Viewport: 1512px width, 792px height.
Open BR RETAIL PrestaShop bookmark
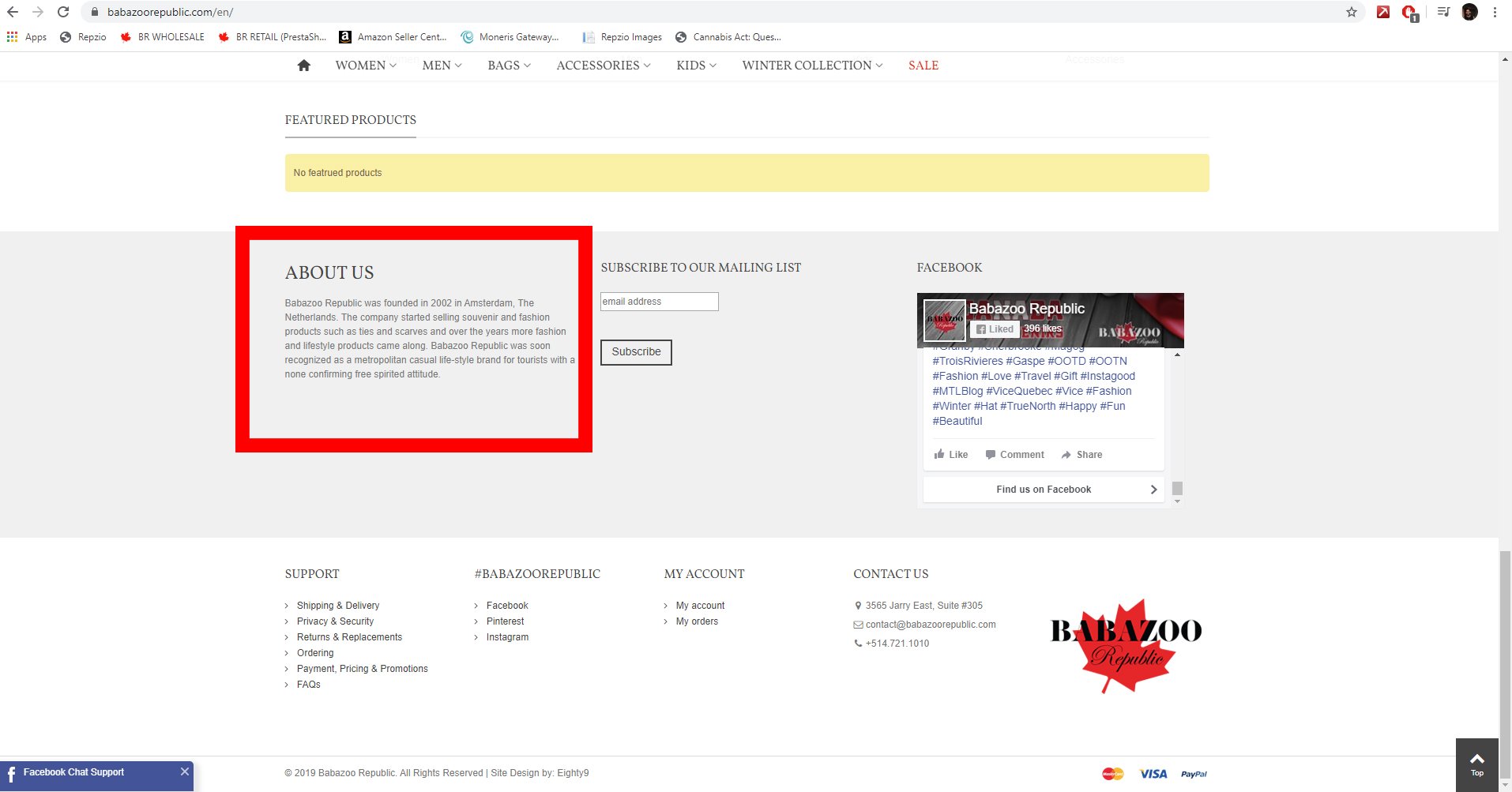tap(272, 37)
